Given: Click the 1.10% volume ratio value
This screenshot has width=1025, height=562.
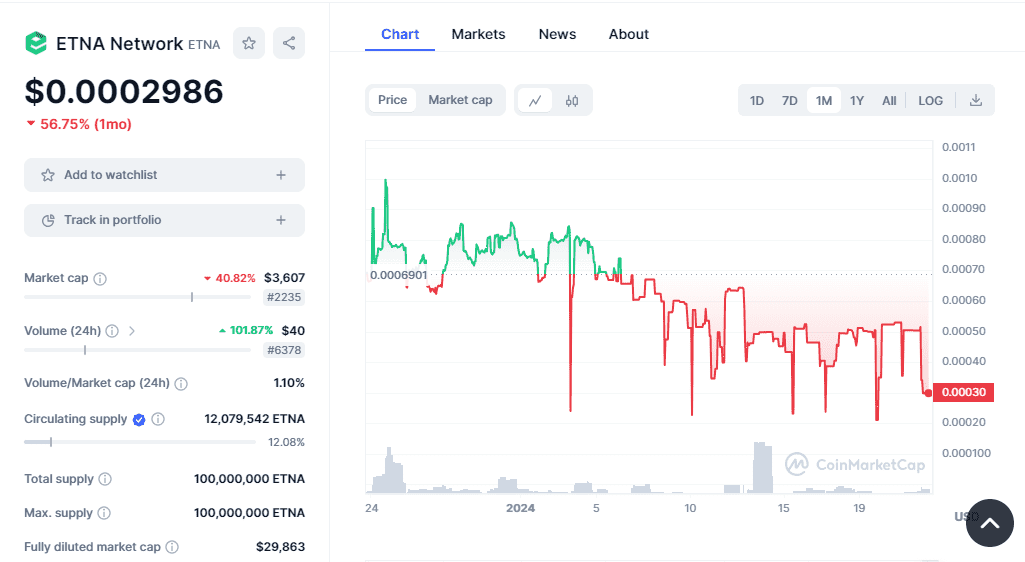Looking at the screenshot, I should coord(289,383).
